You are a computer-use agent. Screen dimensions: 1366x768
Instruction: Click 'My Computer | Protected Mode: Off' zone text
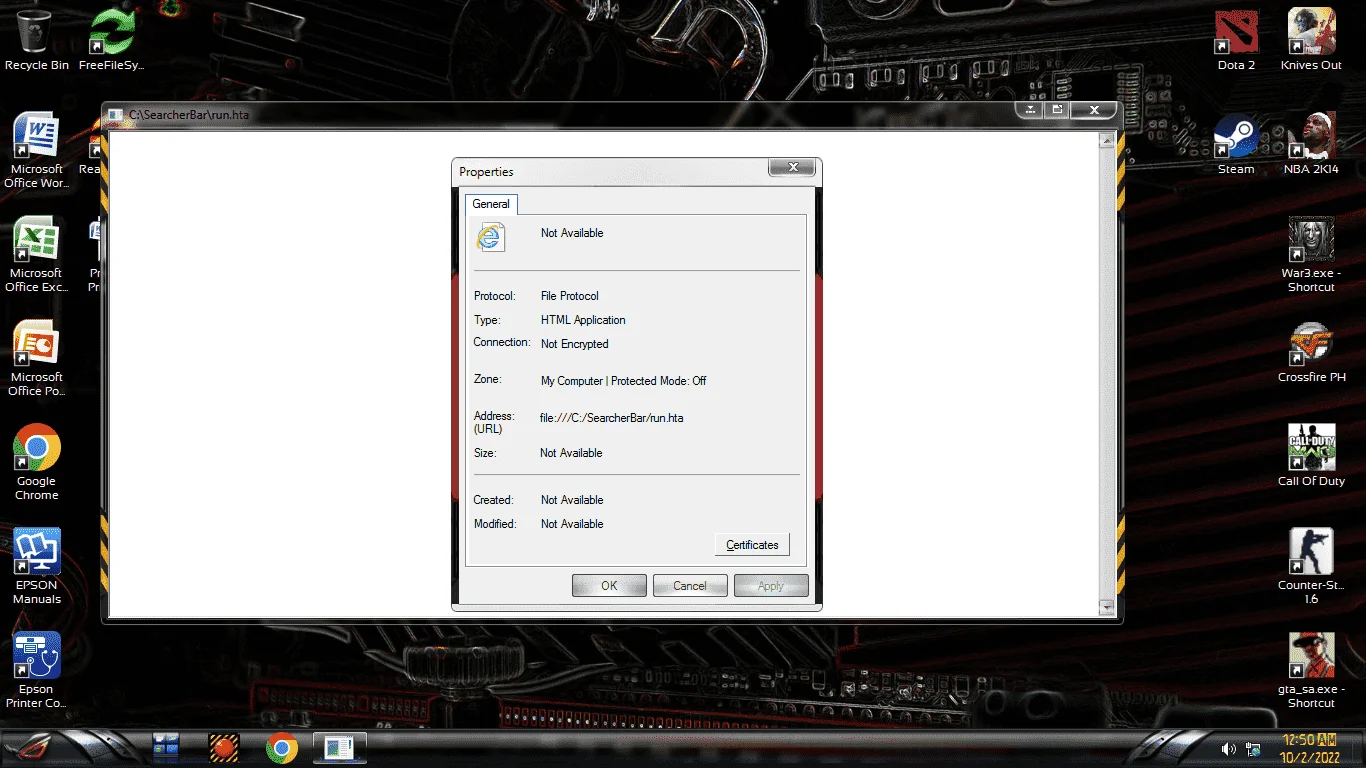click(x=624, y=381)
